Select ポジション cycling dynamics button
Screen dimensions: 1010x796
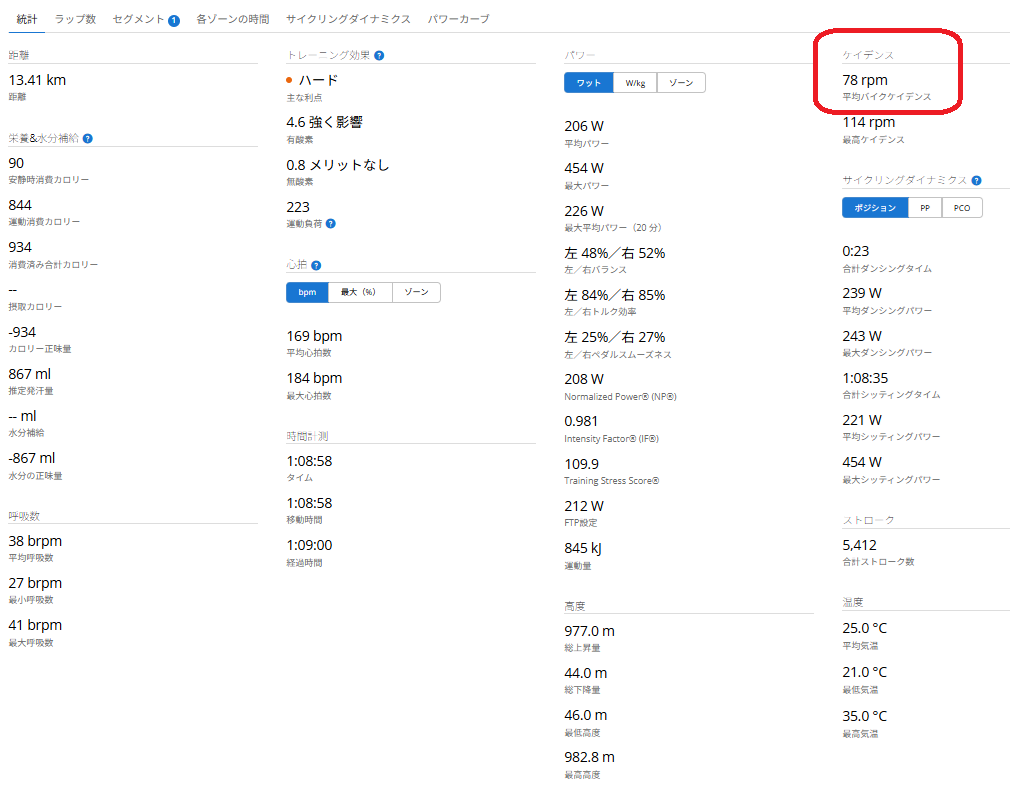tap(875, 208)
